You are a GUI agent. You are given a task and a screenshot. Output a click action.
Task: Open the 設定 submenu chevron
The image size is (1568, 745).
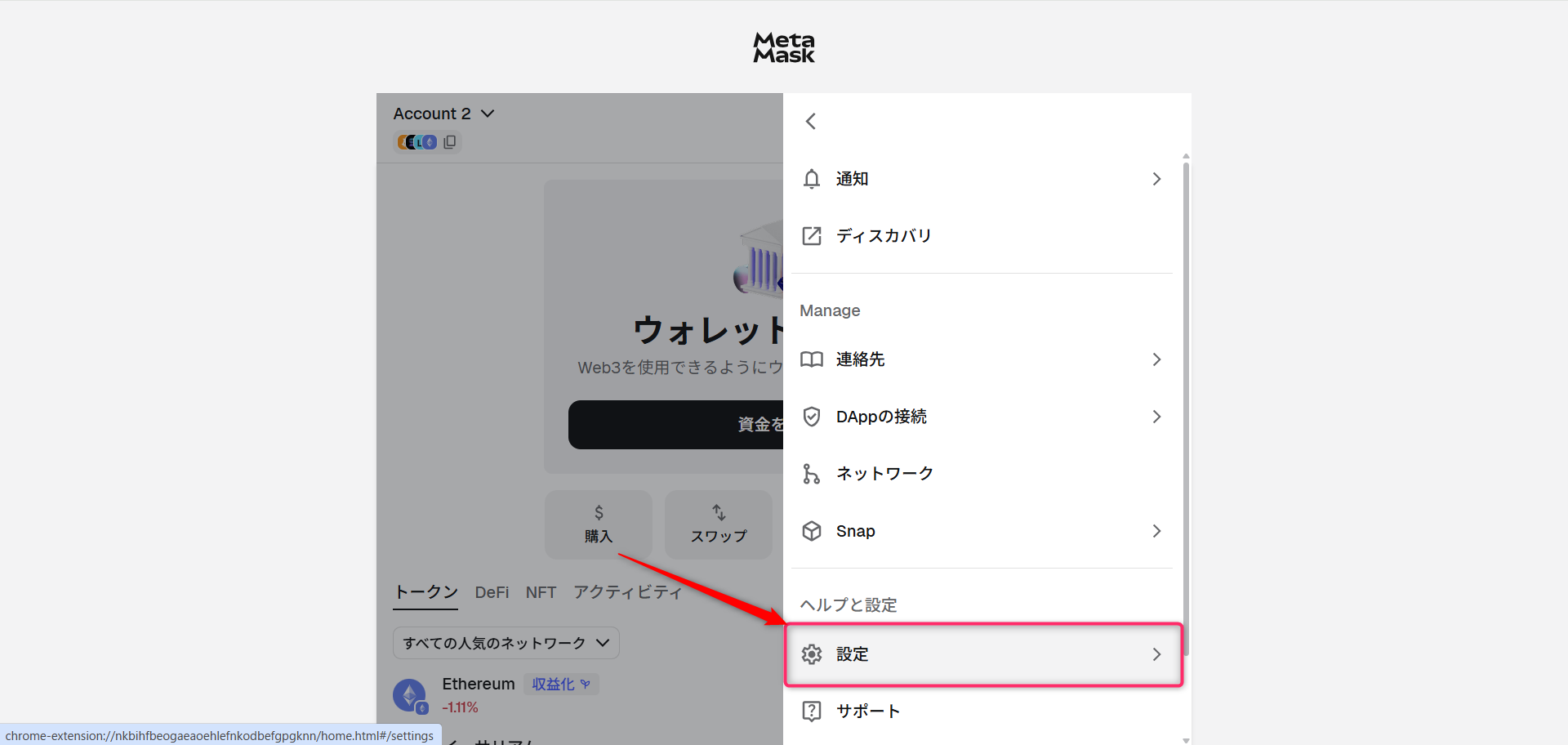point(1156,654)
